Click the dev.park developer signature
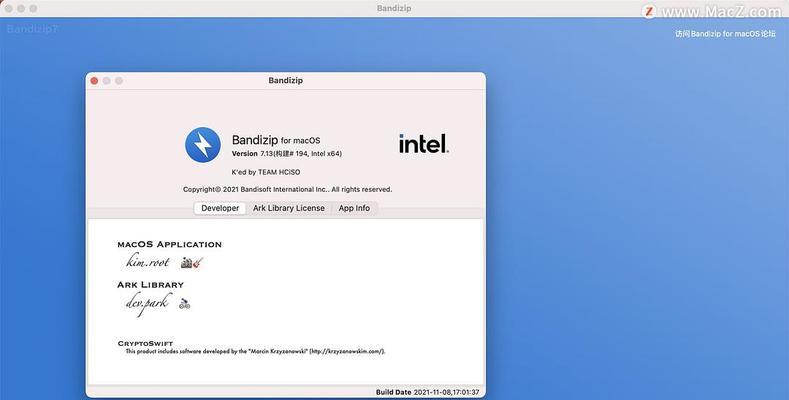789x400 pixels. [x=148, y=303]
